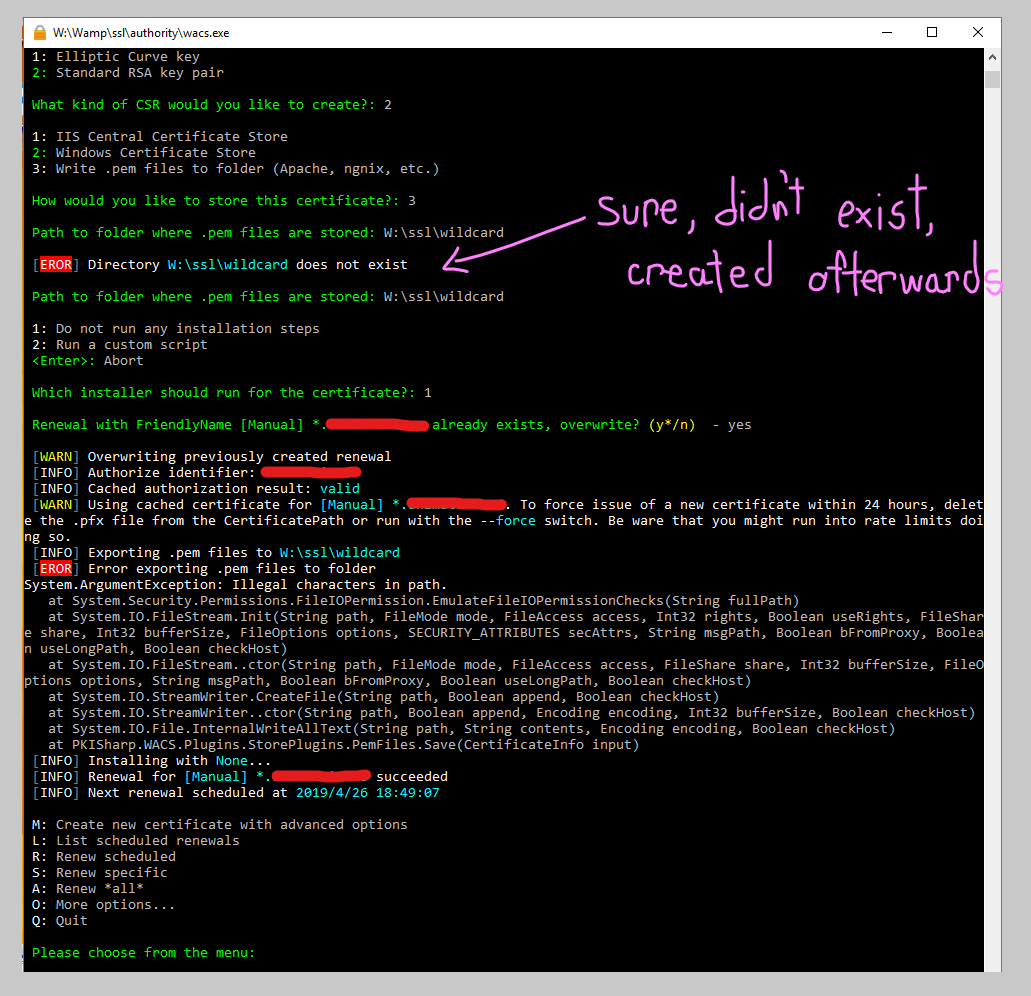Click the [EROR] error exporting tag
Image resolution: width=1031 pixels, height=996 pixels.
pos(56,568)
